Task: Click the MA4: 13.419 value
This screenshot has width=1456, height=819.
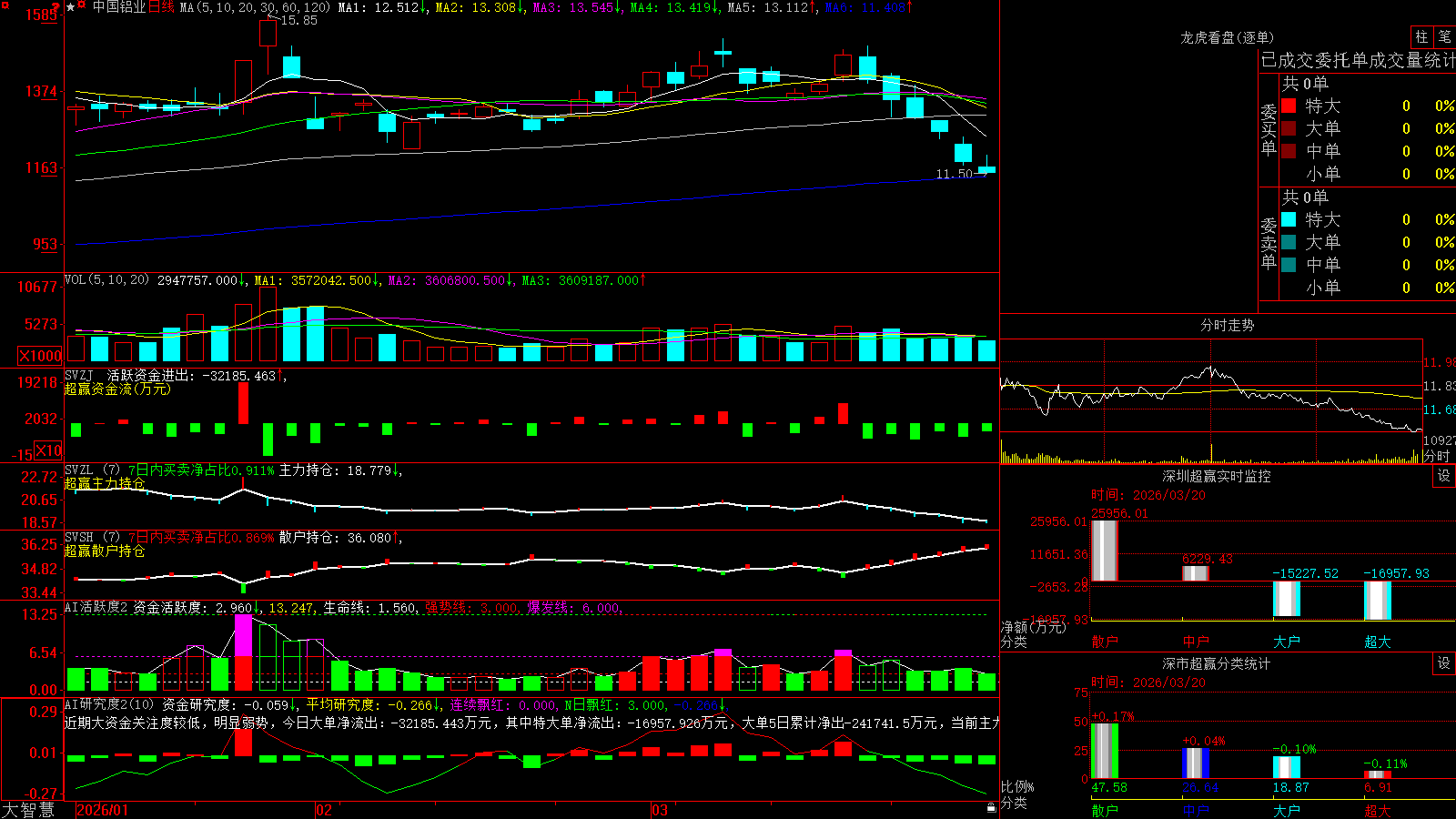Action: click(x=671, y=7)
